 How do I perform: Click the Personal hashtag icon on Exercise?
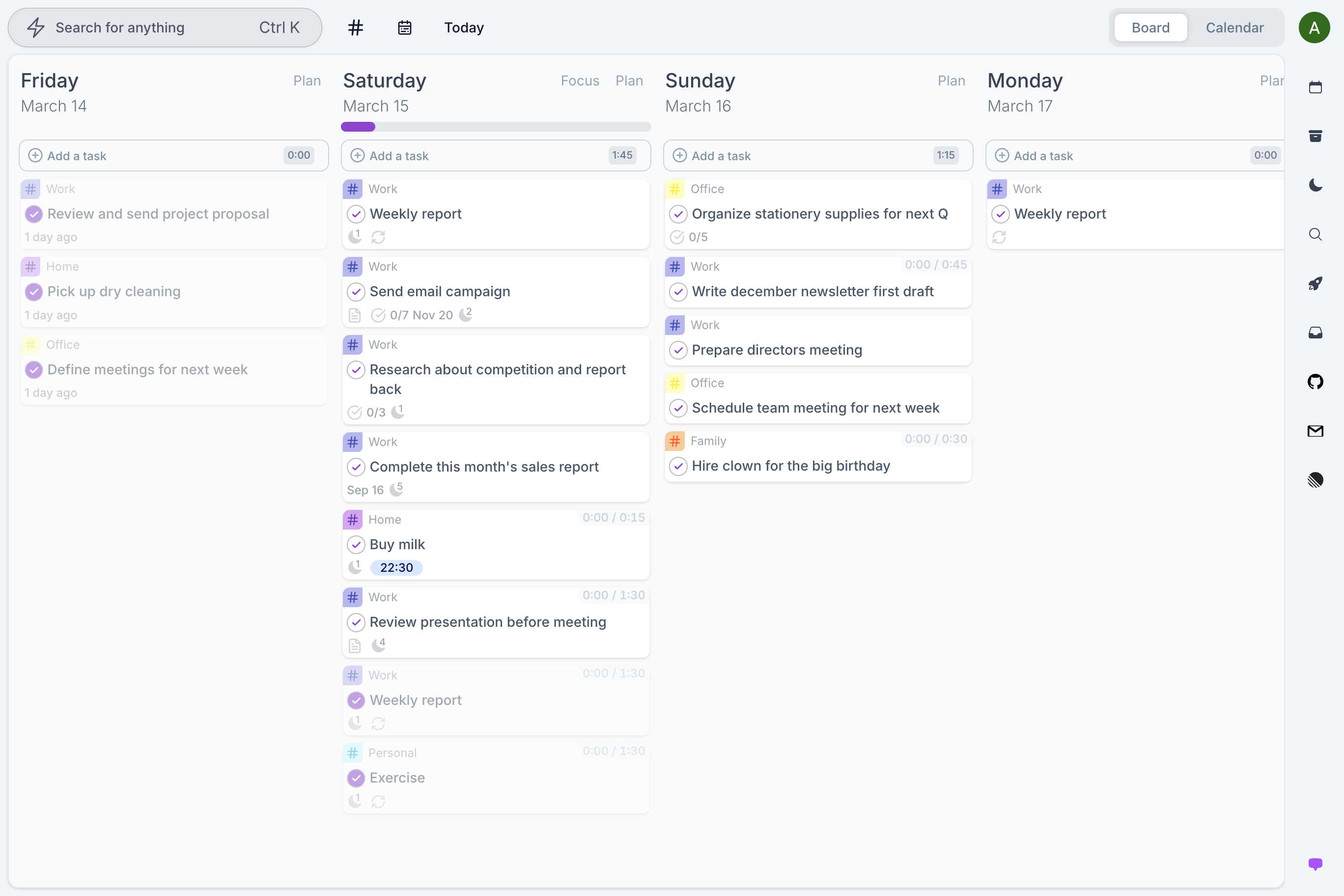click(353, 753)
